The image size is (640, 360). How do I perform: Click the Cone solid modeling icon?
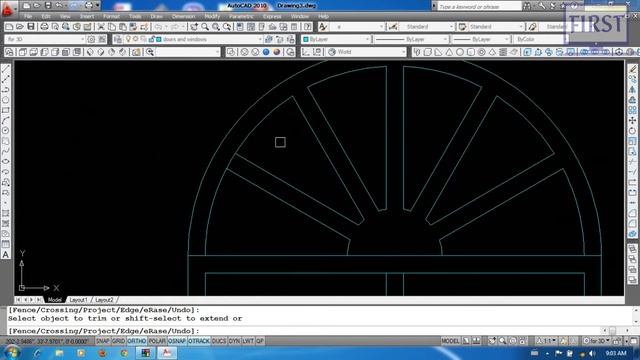click(449, 52)
